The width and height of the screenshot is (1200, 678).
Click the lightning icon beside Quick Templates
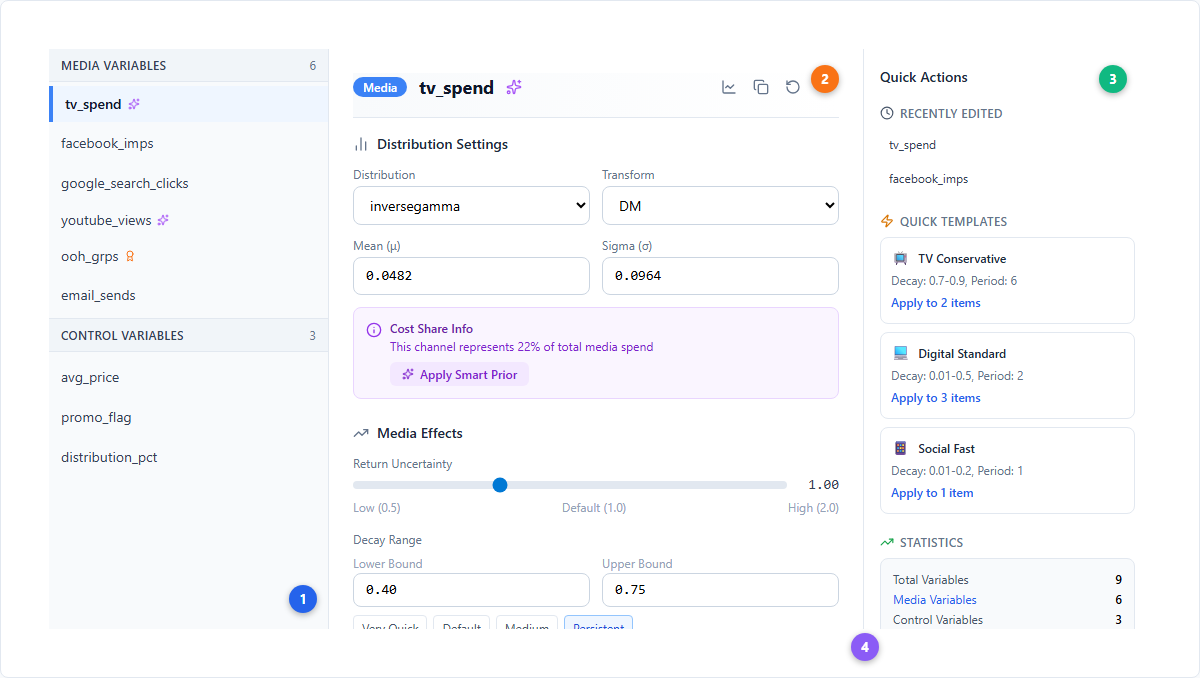(887, 222)
